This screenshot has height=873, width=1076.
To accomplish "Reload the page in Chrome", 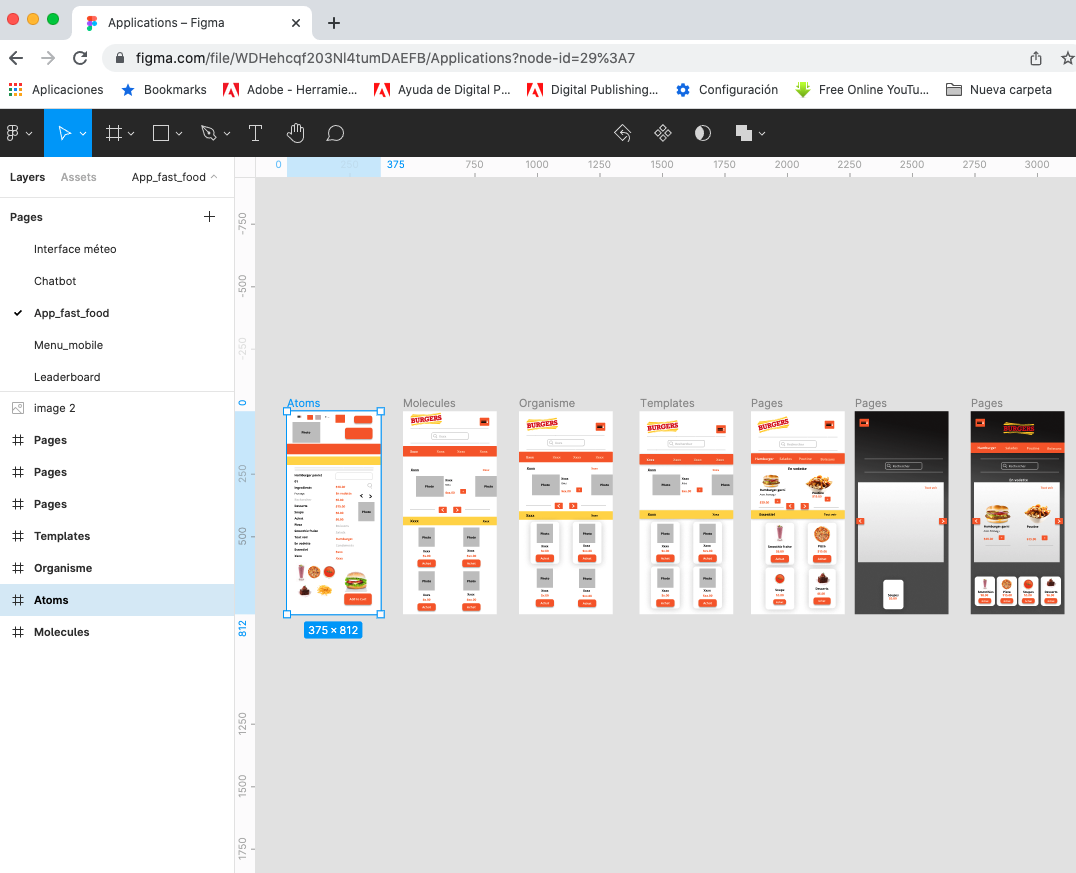I will click(80, 58).
